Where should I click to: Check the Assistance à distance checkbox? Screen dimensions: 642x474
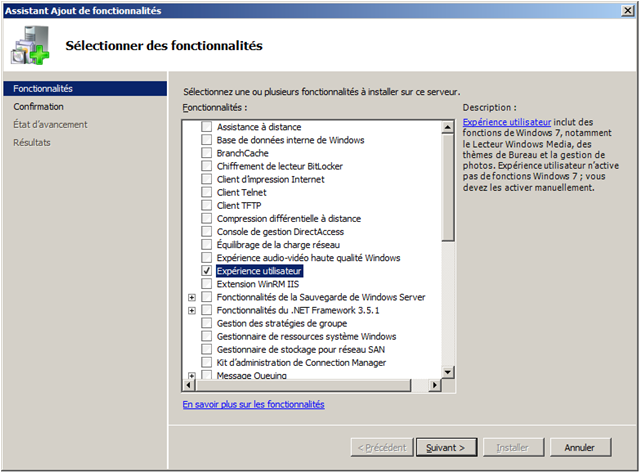[207, 127]
